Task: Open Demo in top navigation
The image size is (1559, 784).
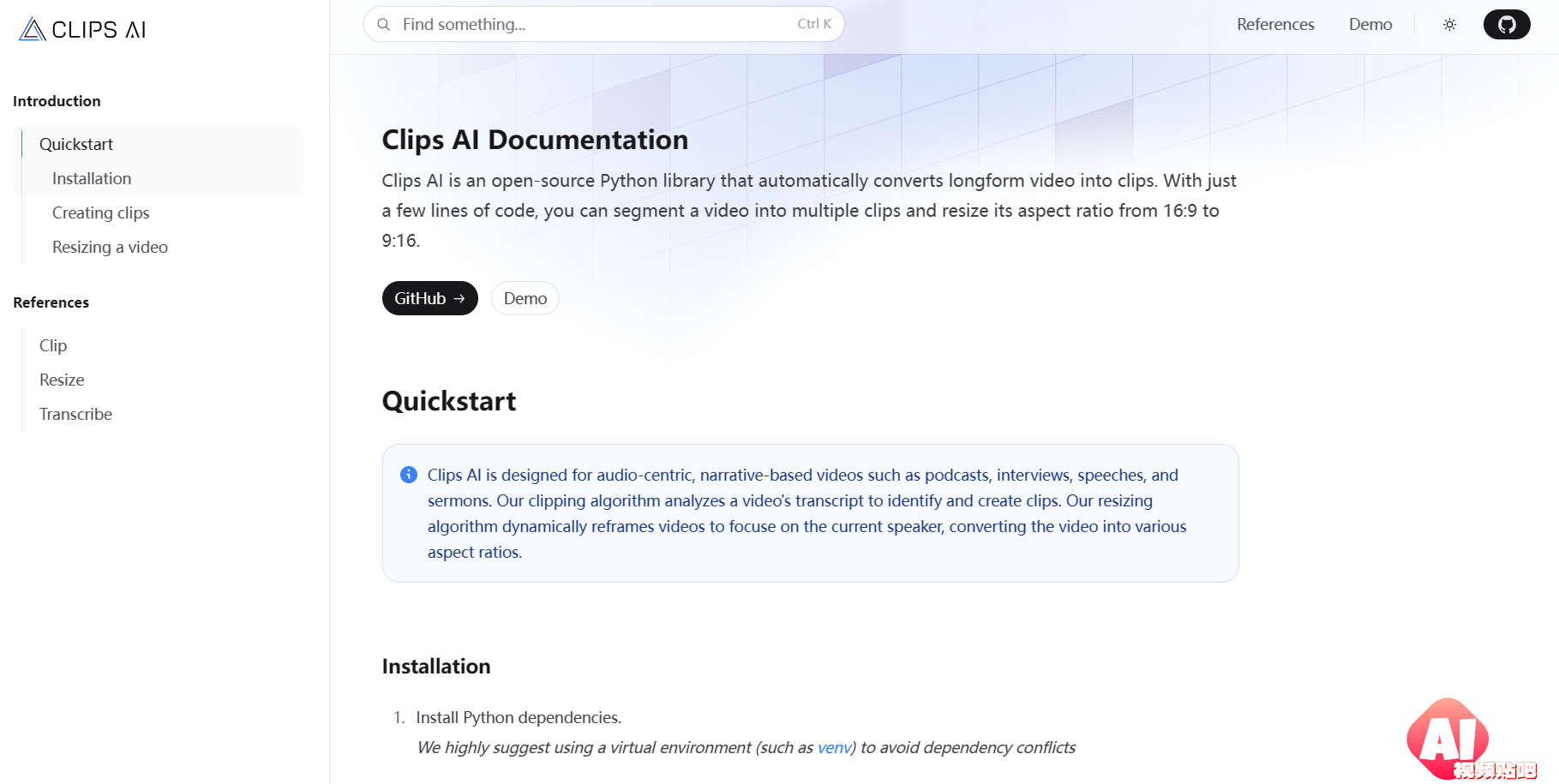Action: coord(1370,24)
